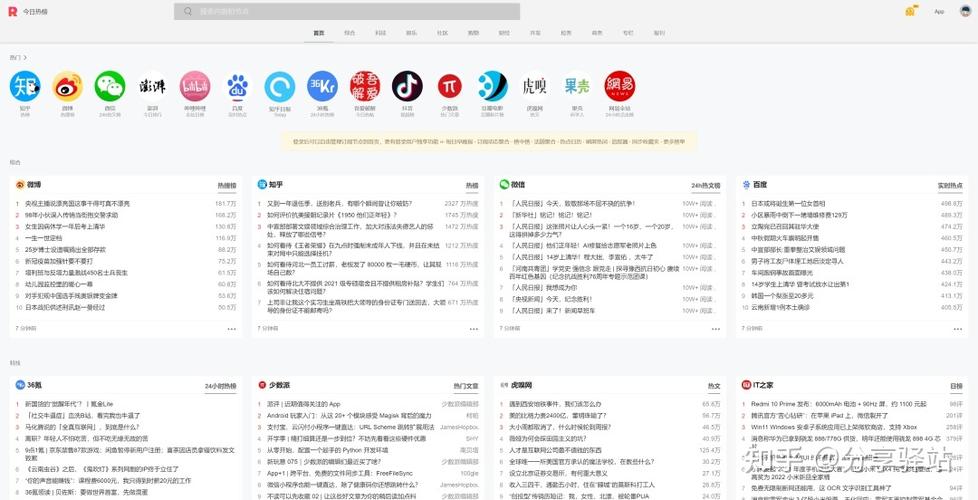Screen dimensions: 978x500
Task: Open the red 网易 news site icon
Action: (620, 86)
